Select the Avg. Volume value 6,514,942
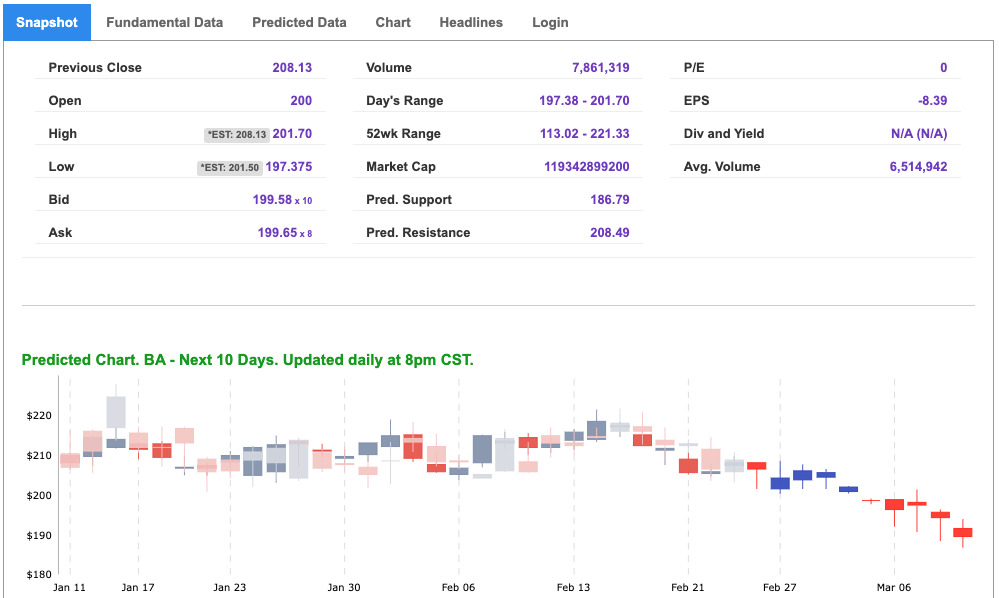The width and height of the screenshot is (999, 598). [918, 167]
